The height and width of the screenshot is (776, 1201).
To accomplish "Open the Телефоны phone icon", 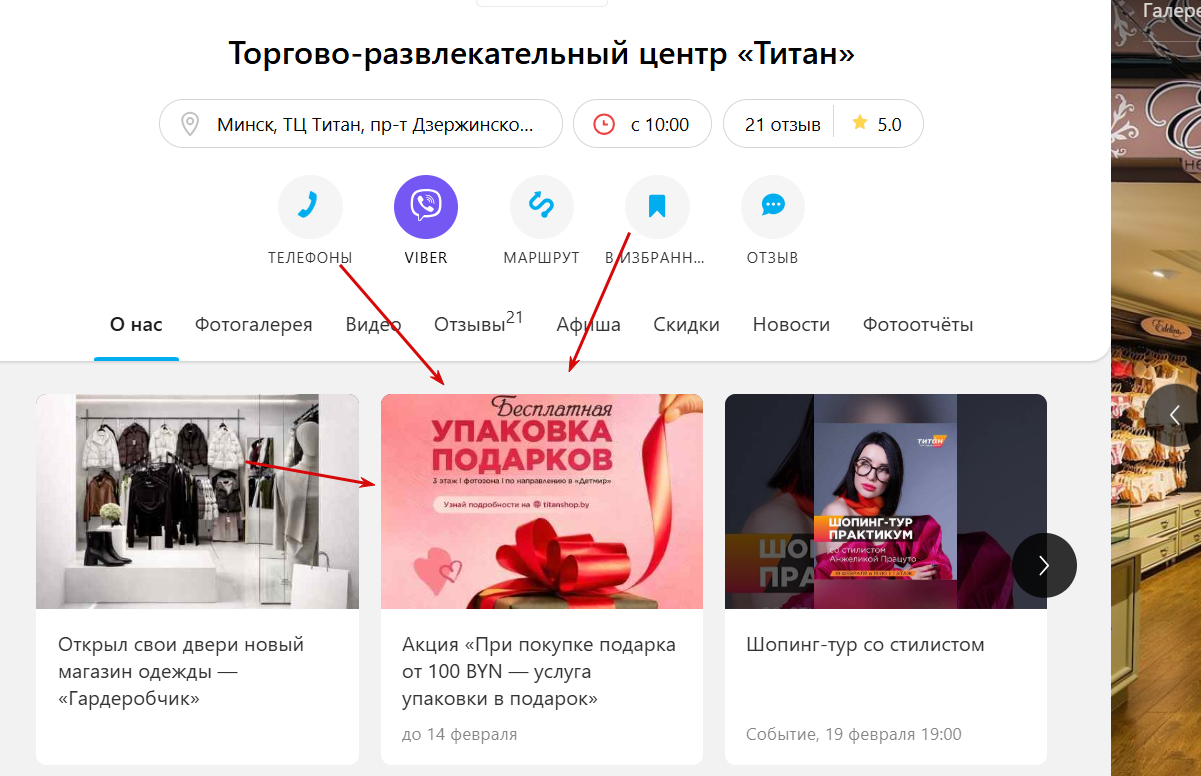I will click(310, 207).
